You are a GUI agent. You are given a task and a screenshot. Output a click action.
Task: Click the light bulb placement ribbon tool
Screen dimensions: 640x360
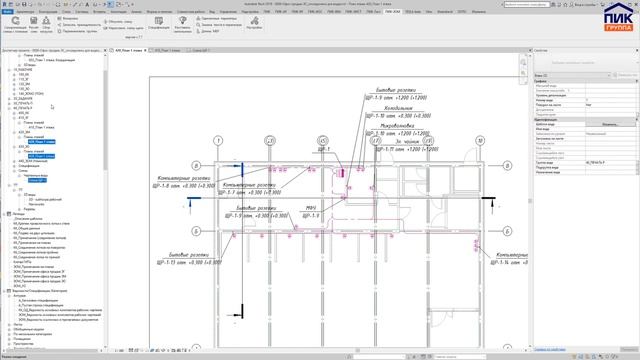[182, 24]
